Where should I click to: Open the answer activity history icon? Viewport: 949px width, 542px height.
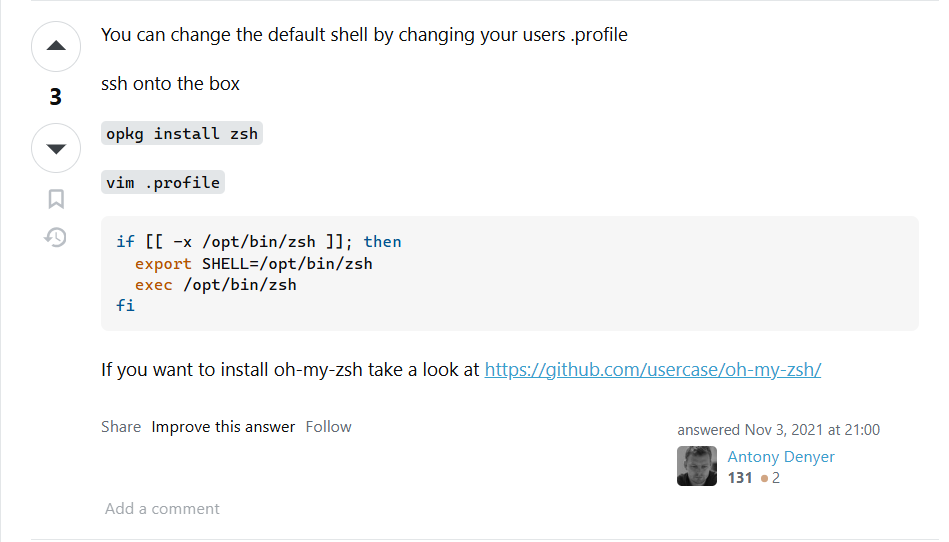pos(56,237)
